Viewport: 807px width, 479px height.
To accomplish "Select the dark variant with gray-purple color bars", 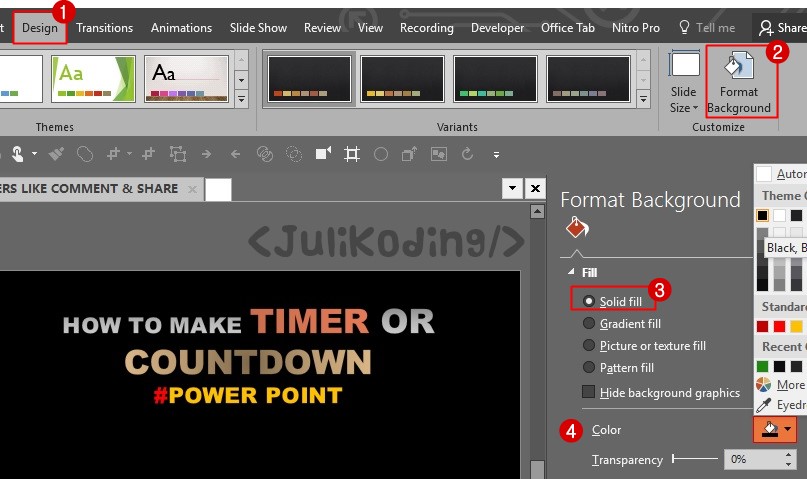I will click(x=588, y=79).
